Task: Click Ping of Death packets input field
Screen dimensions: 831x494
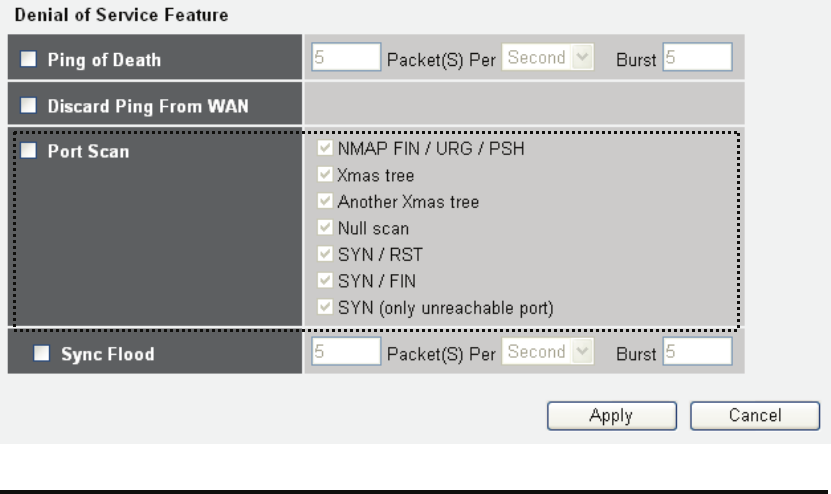Action: coord(346,58)
